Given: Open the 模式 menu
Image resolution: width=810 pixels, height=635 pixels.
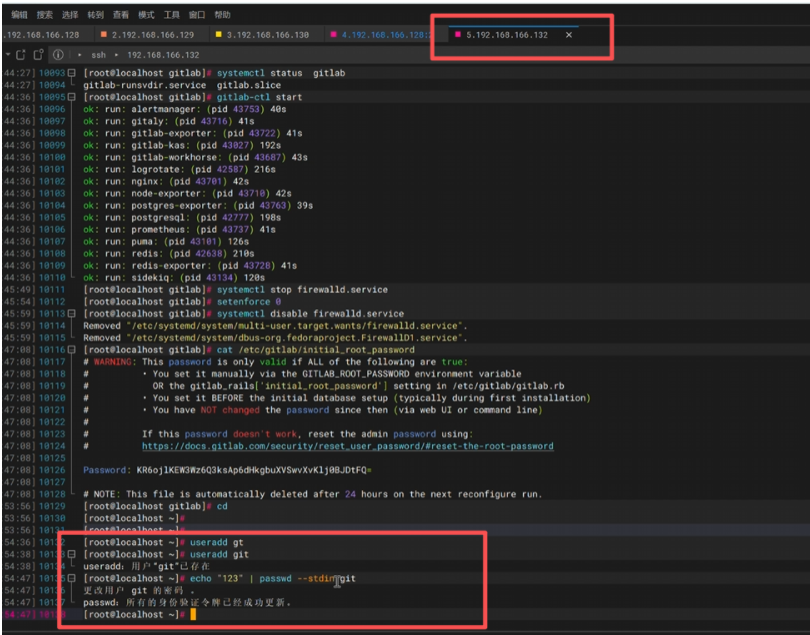Looking at the screenshot, I should pos(146,15).
